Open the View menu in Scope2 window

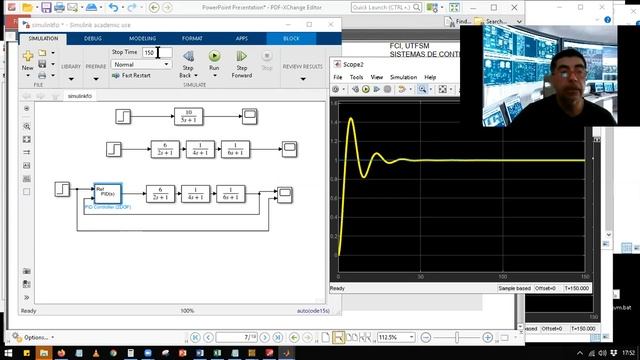point(376,77)
